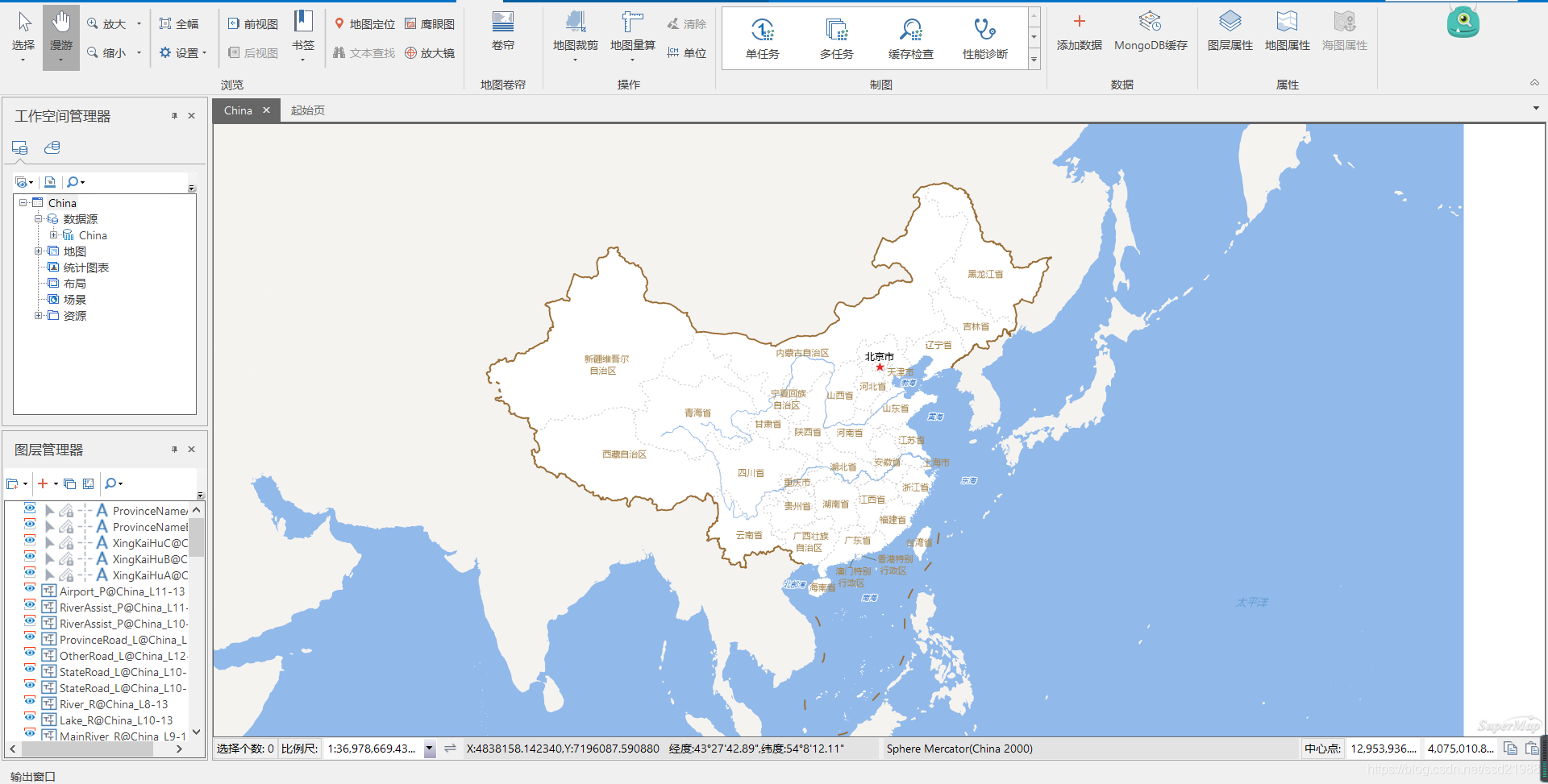The height and width of the screenshot is (784, 1548).
Task: Open the 地图裁剪 map clip tool
Action: [576, 36]
